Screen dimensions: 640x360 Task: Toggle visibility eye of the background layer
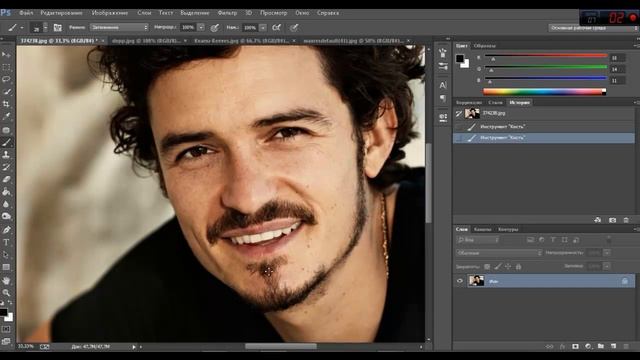pos(460,281)
